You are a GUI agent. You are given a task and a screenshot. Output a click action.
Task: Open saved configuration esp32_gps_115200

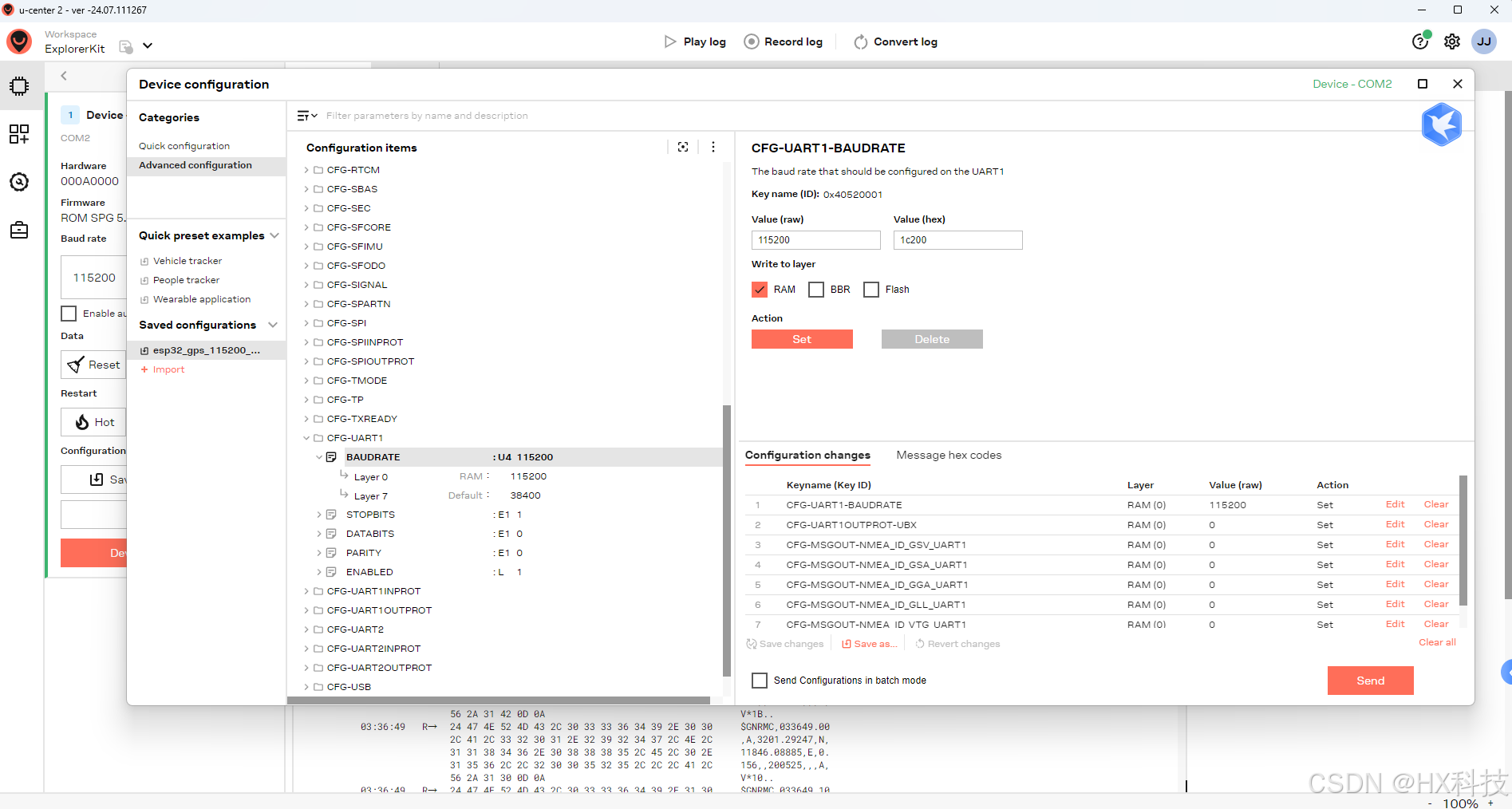[206, 350]
